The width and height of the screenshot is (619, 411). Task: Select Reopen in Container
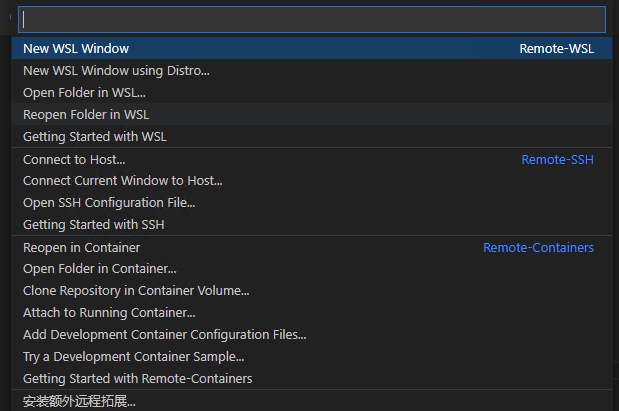tap(81, 247)
